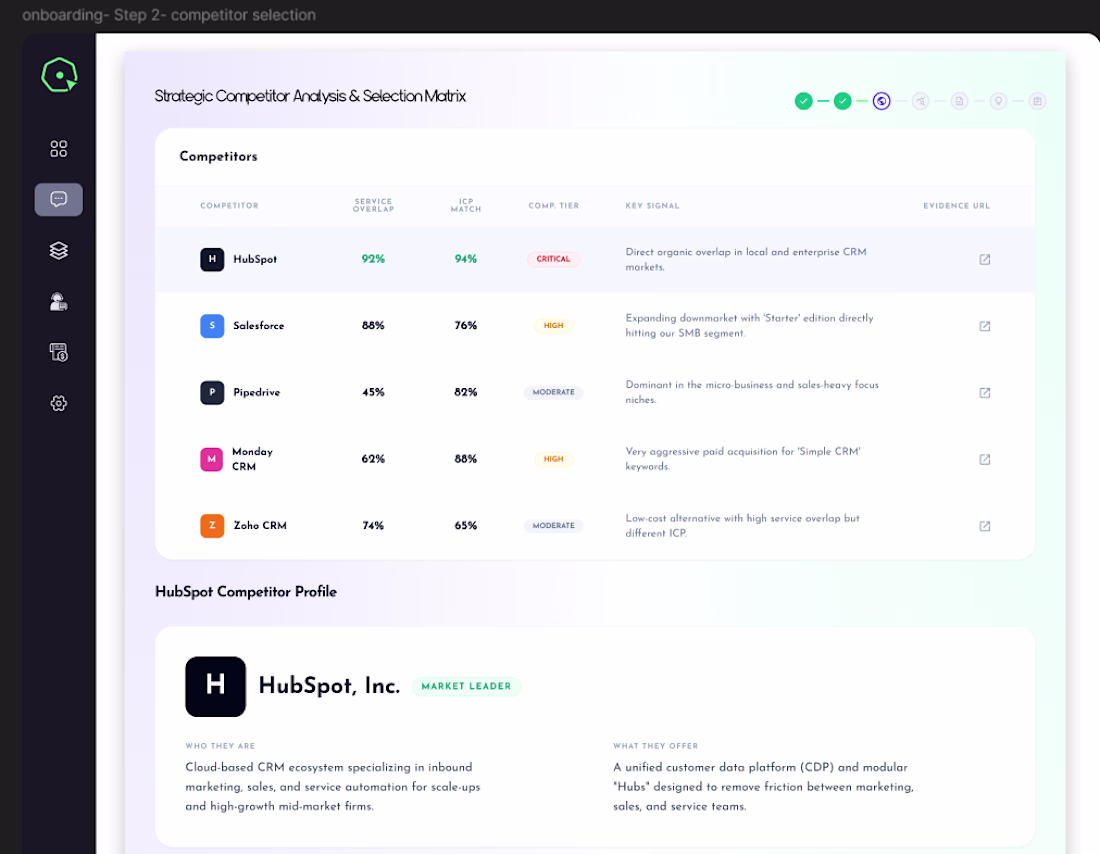Sort by Service Overlap column header
The image size is (1100, 854).
(373, 205)
